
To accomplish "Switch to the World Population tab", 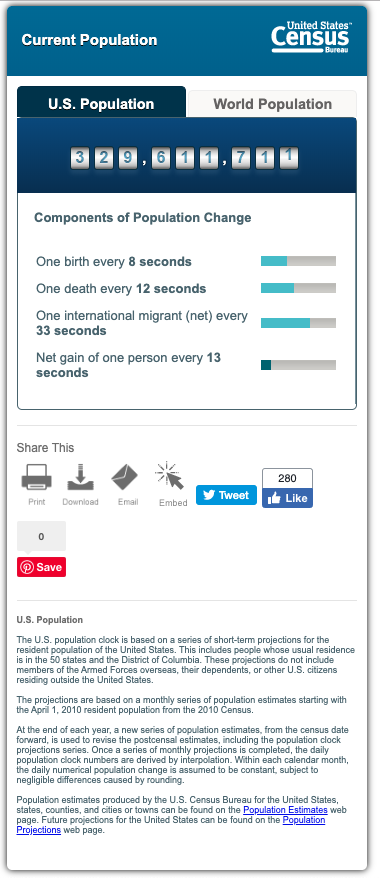I will pos(272,104).
